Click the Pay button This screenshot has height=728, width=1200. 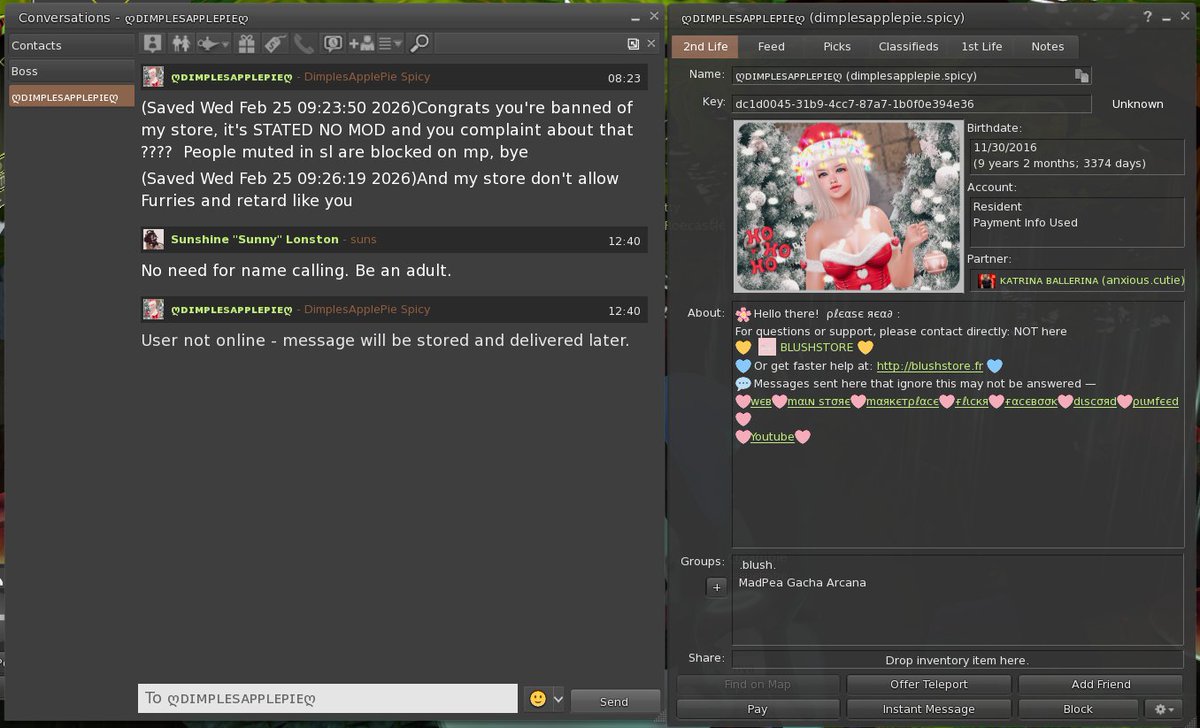(x=757, y=709)
